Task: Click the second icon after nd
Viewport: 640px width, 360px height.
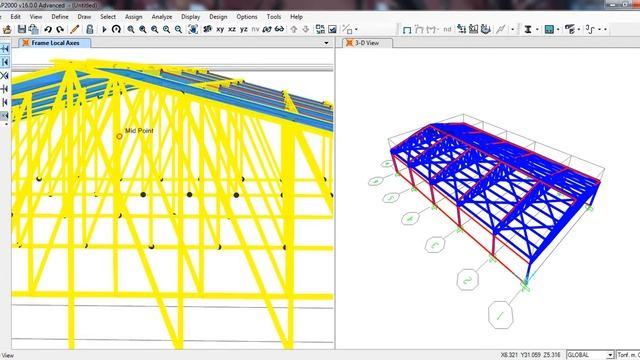Action: (473, 29)
